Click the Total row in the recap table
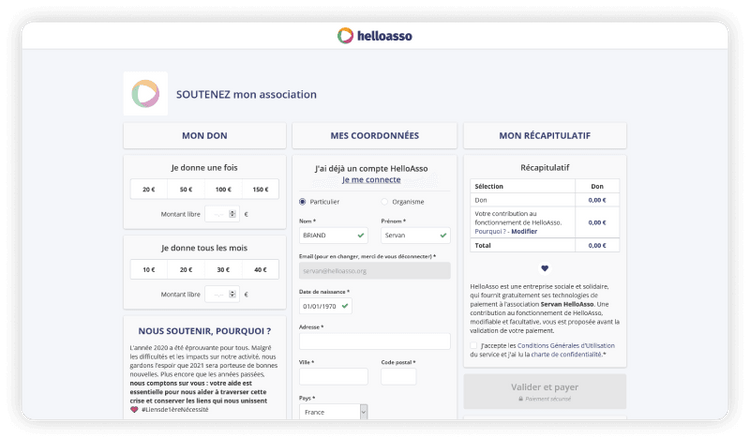 tap(545, 245)
